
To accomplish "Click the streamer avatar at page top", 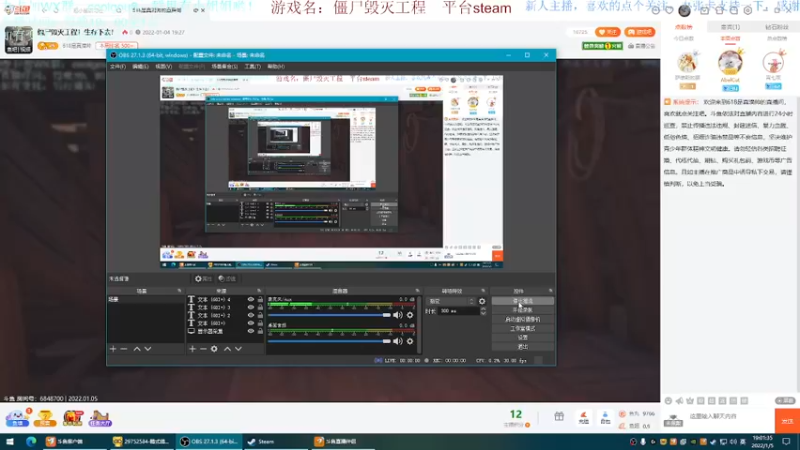I will [18, 40].
